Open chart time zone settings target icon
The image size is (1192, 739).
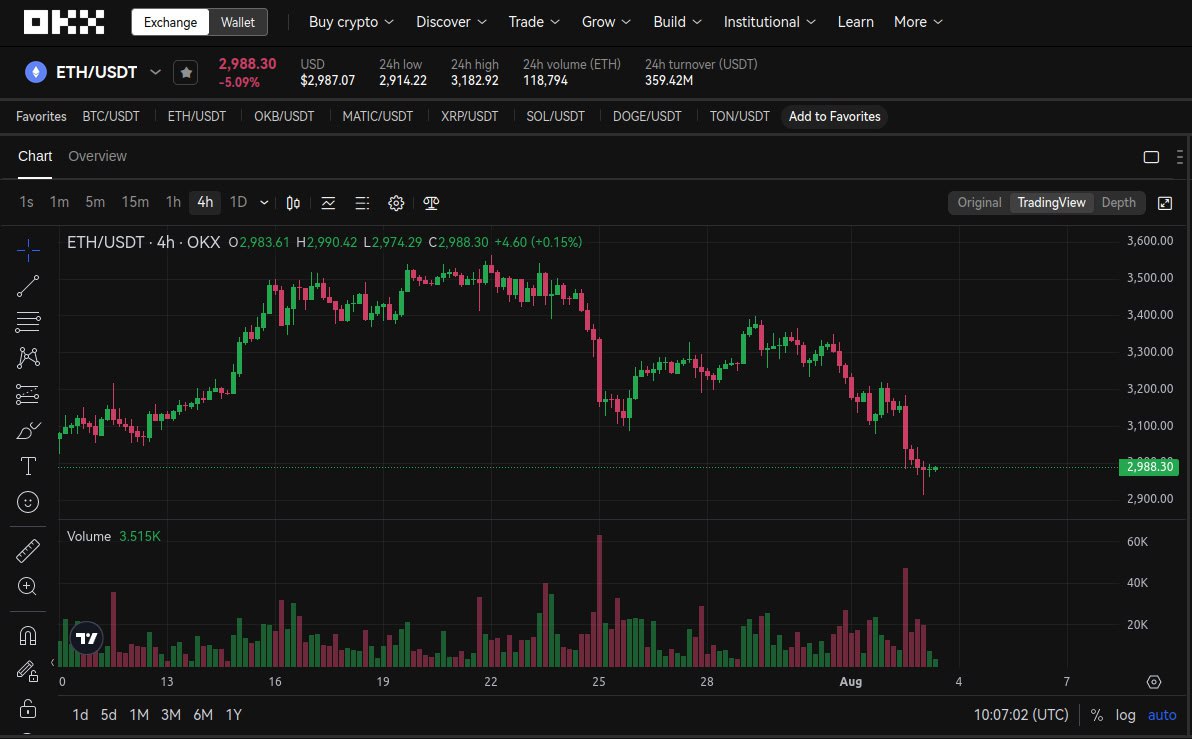[x=1154, y=682]
